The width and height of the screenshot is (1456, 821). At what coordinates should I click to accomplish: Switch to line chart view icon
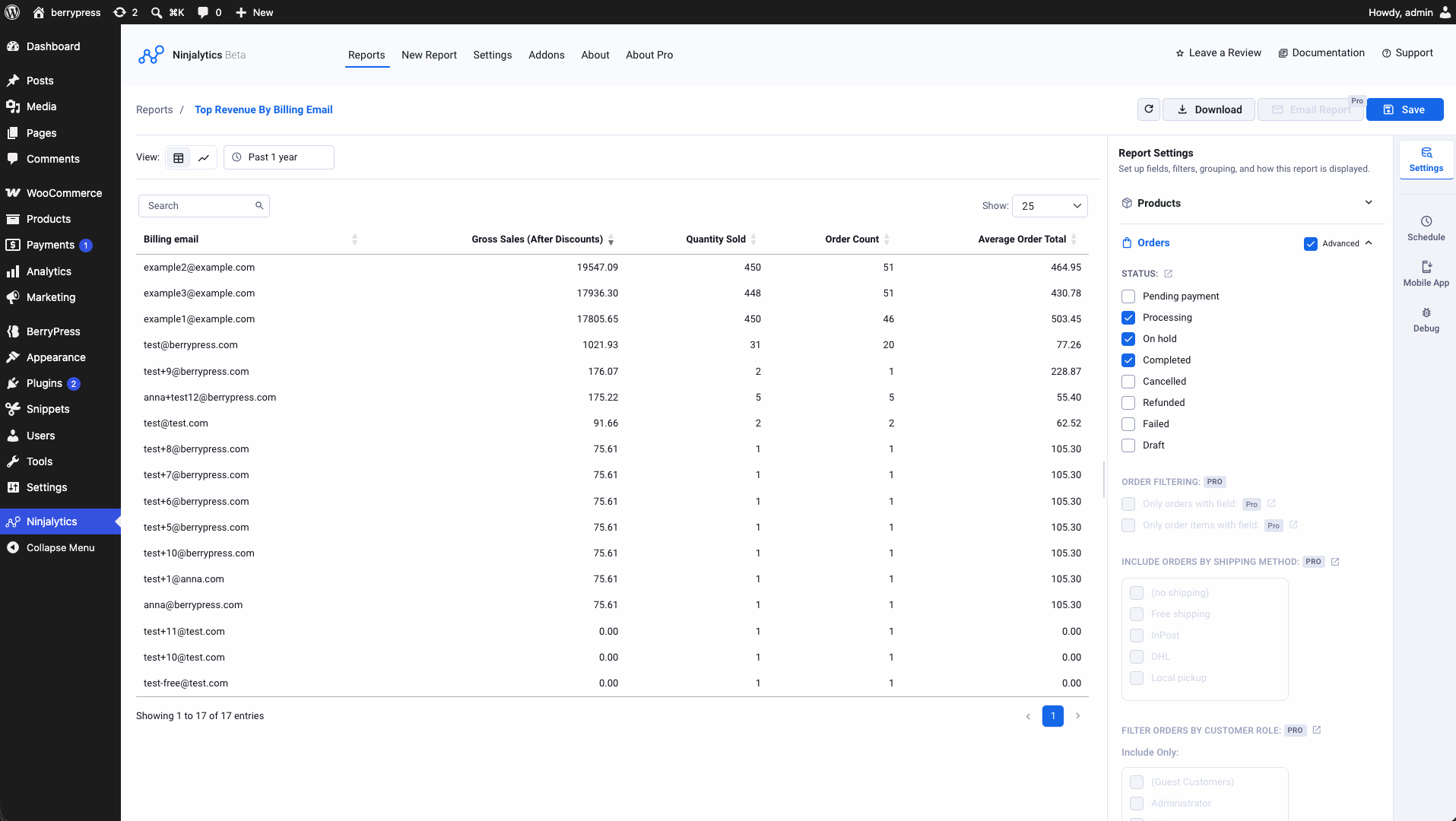[204, 157]
